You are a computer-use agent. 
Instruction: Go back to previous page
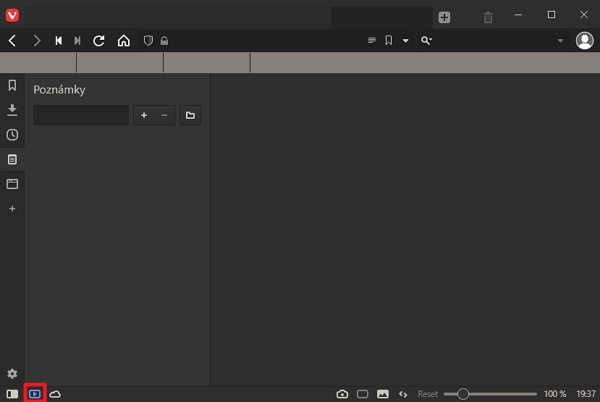12,41
